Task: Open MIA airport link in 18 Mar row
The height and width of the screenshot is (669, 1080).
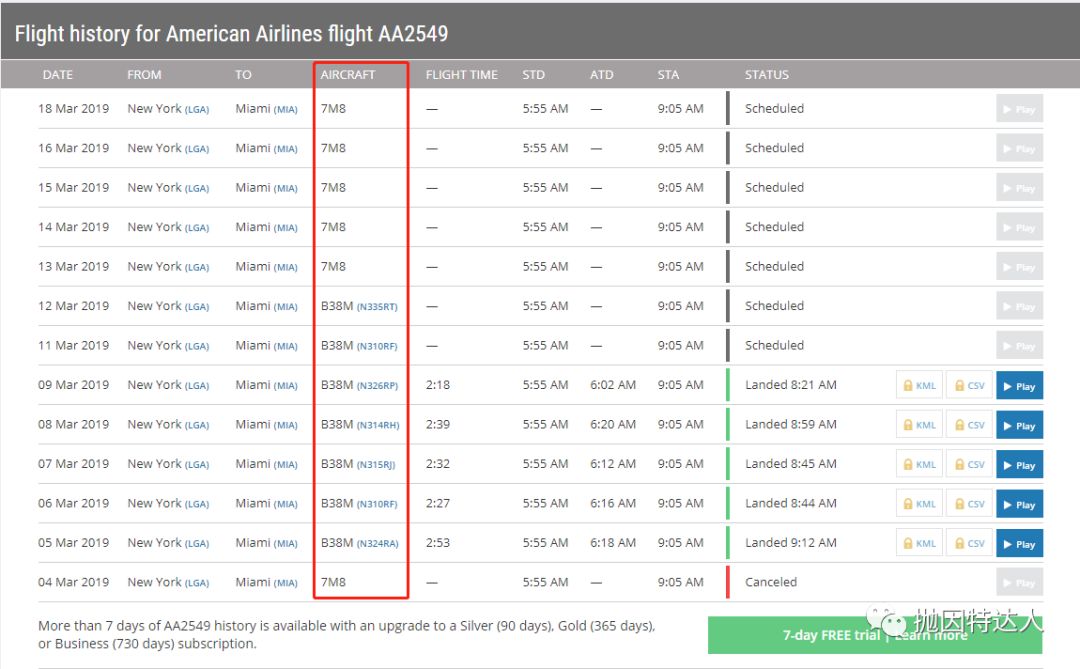Action: coord(285,110)
